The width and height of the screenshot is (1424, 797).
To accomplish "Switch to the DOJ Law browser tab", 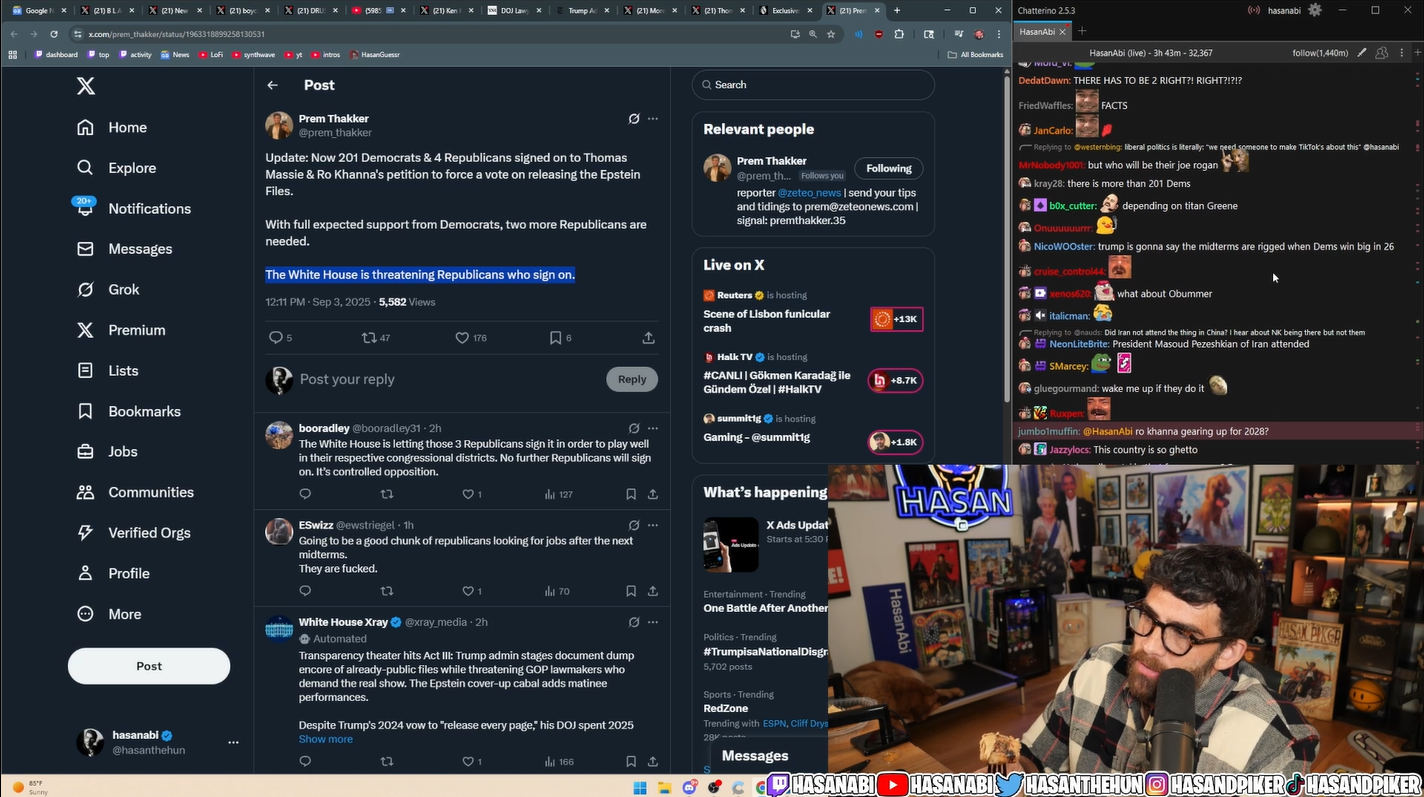I will pyautogui.click(x=515, y=10).
